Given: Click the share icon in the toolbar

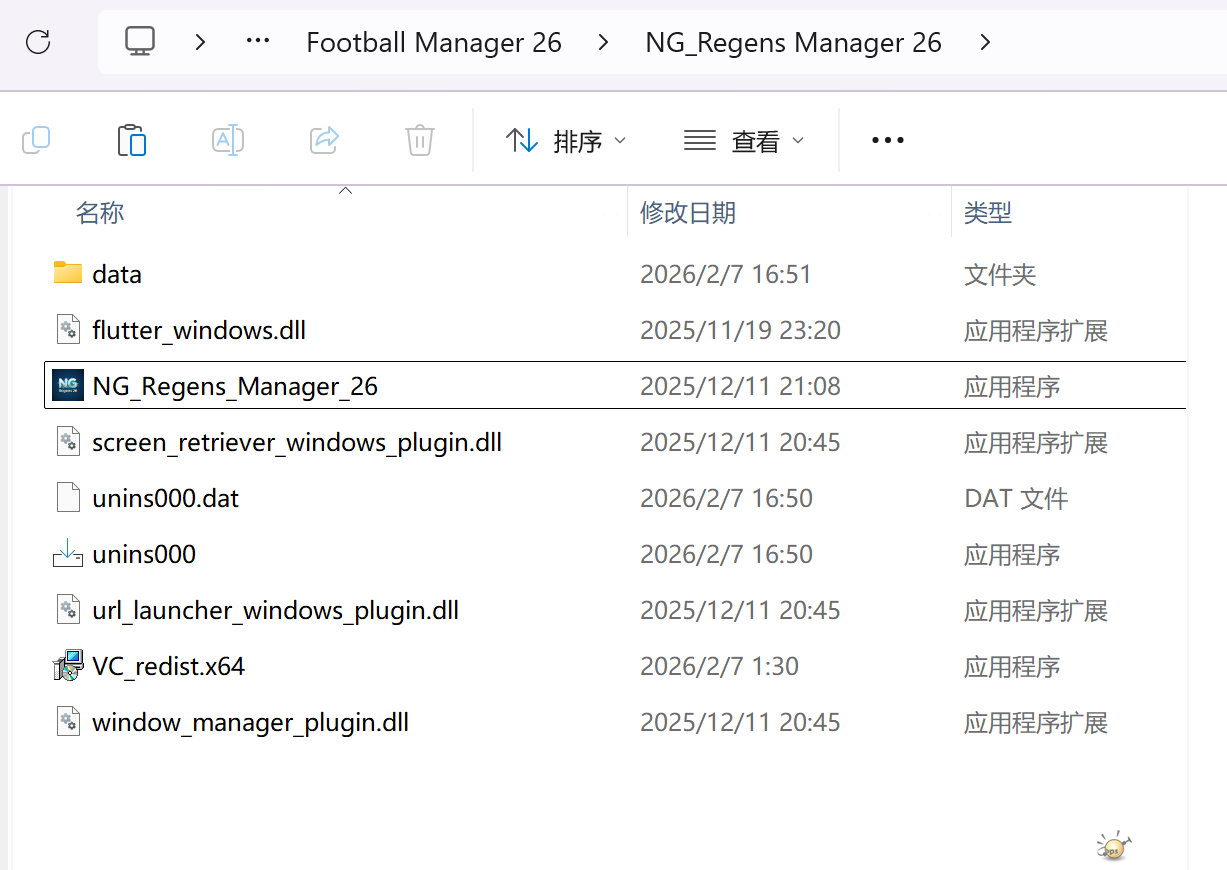Looking at the screenshot, I should [324, 140].
